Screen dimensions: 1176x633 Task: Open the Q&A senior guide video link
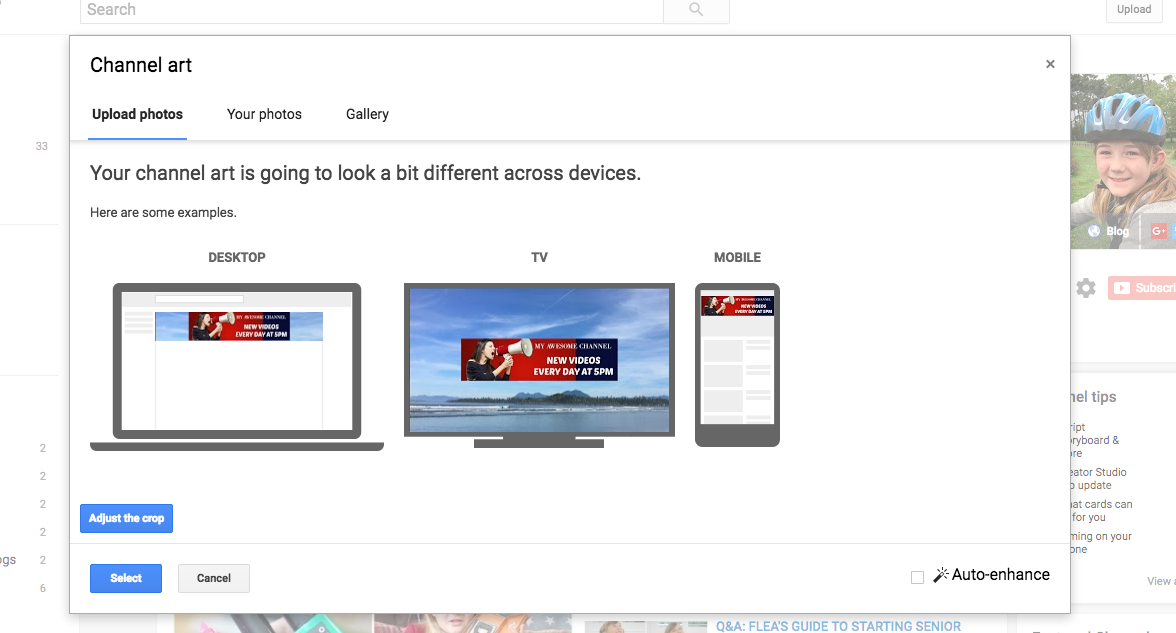point(838,626)
